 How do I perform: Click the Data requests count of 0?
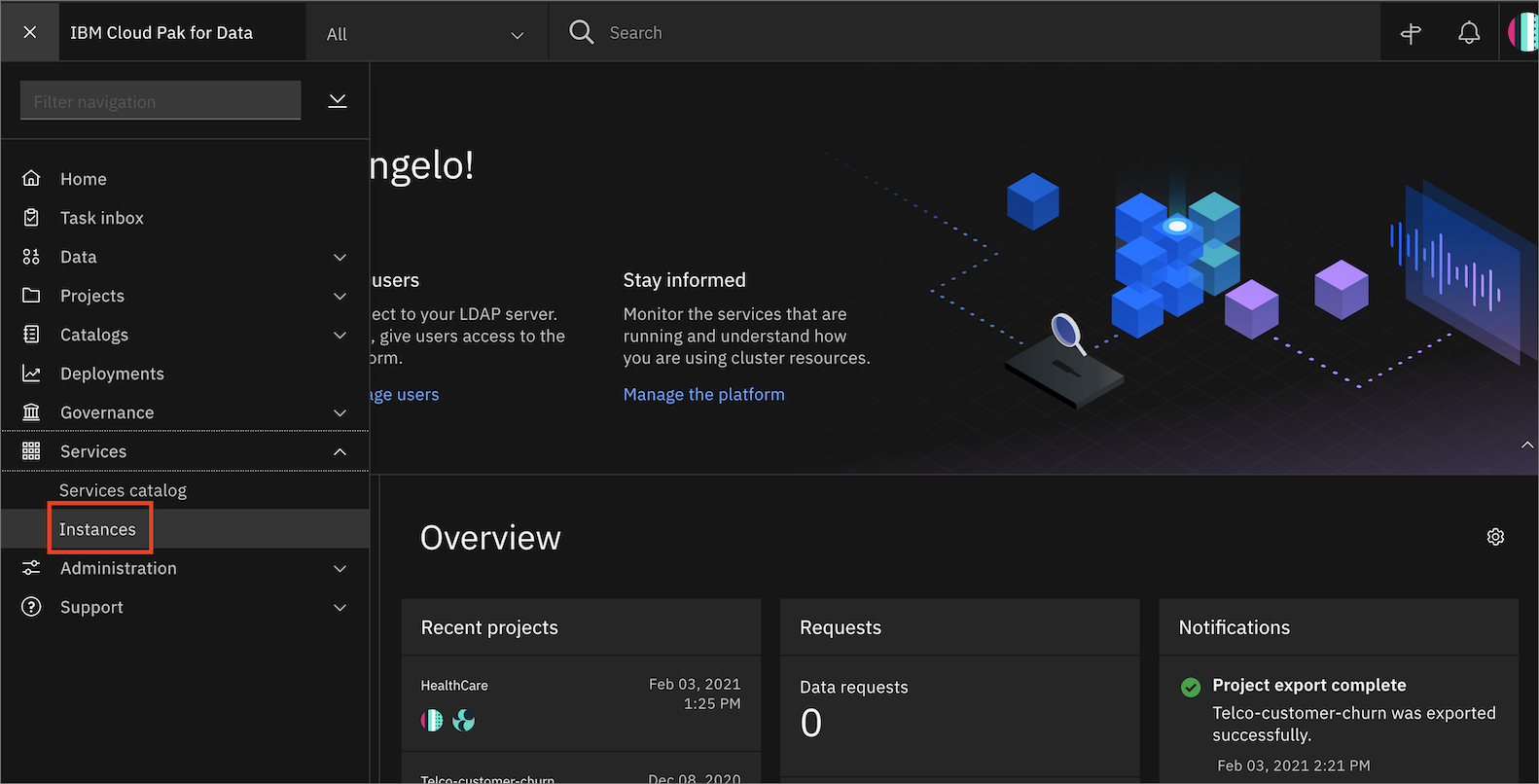(811, 723)
